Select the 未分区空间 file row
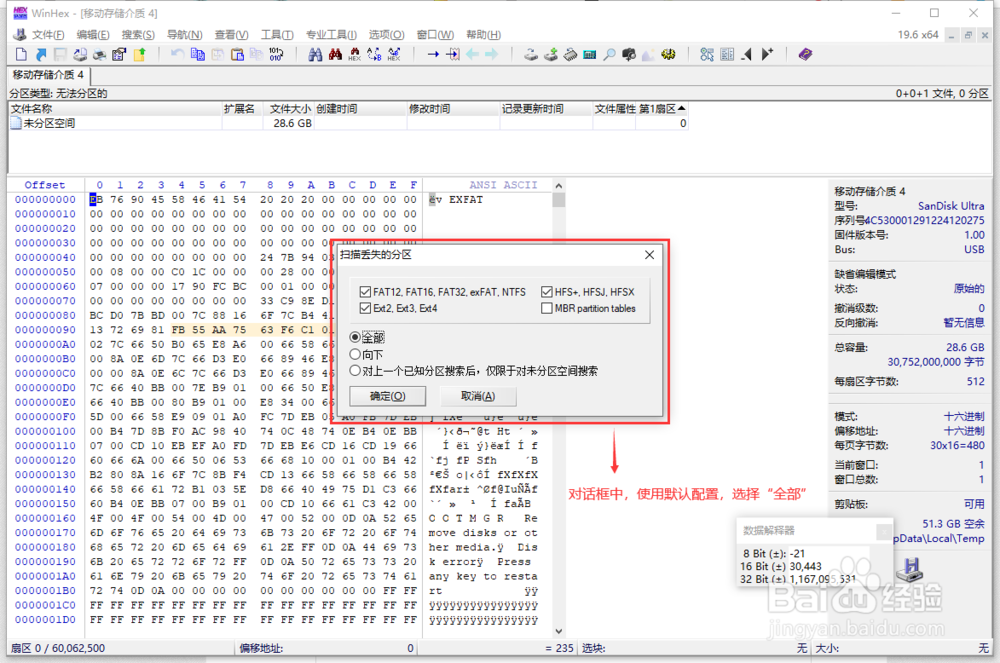1000x663 pixels. point(348,123)
